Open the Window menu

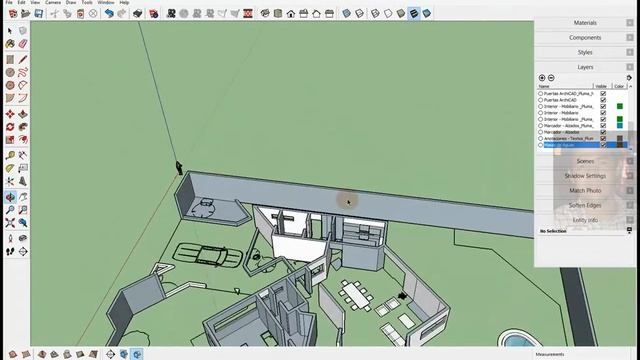(x=106, y=2)
